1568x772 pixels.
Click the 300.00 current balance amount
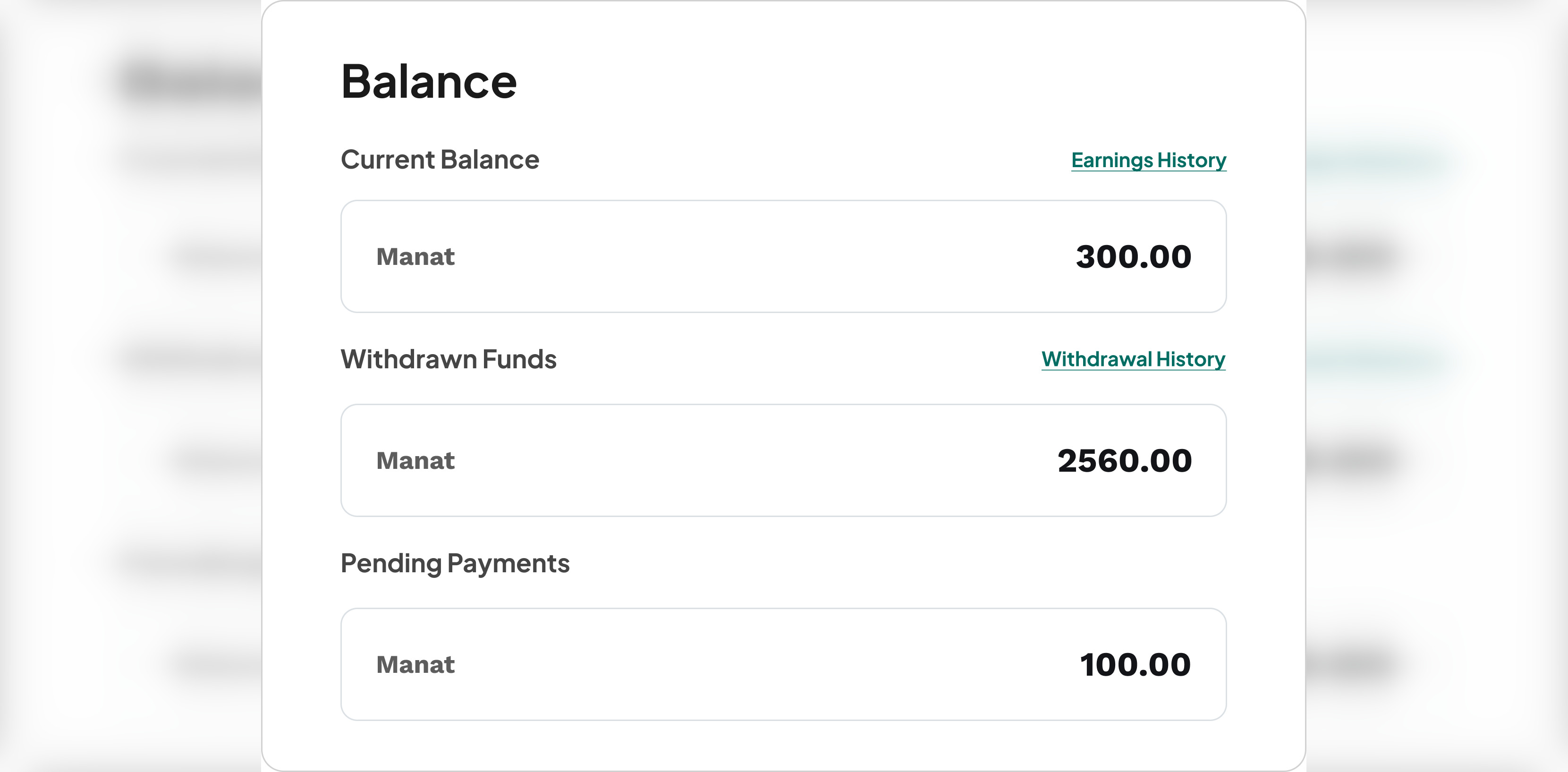click(x=1134, y=256)
